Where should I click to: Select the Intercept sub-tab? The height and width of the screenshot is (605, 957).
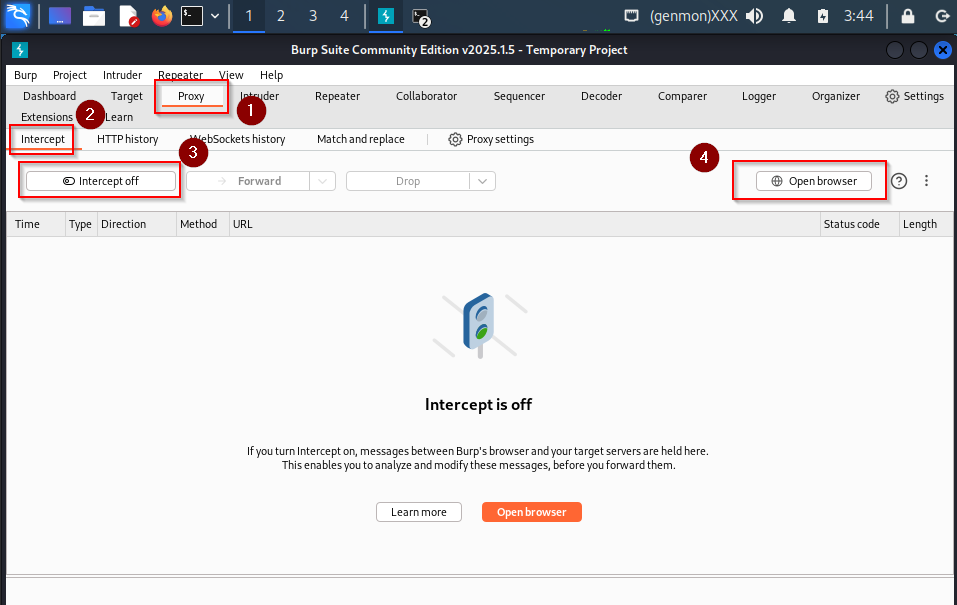click(x=43, y=139)
